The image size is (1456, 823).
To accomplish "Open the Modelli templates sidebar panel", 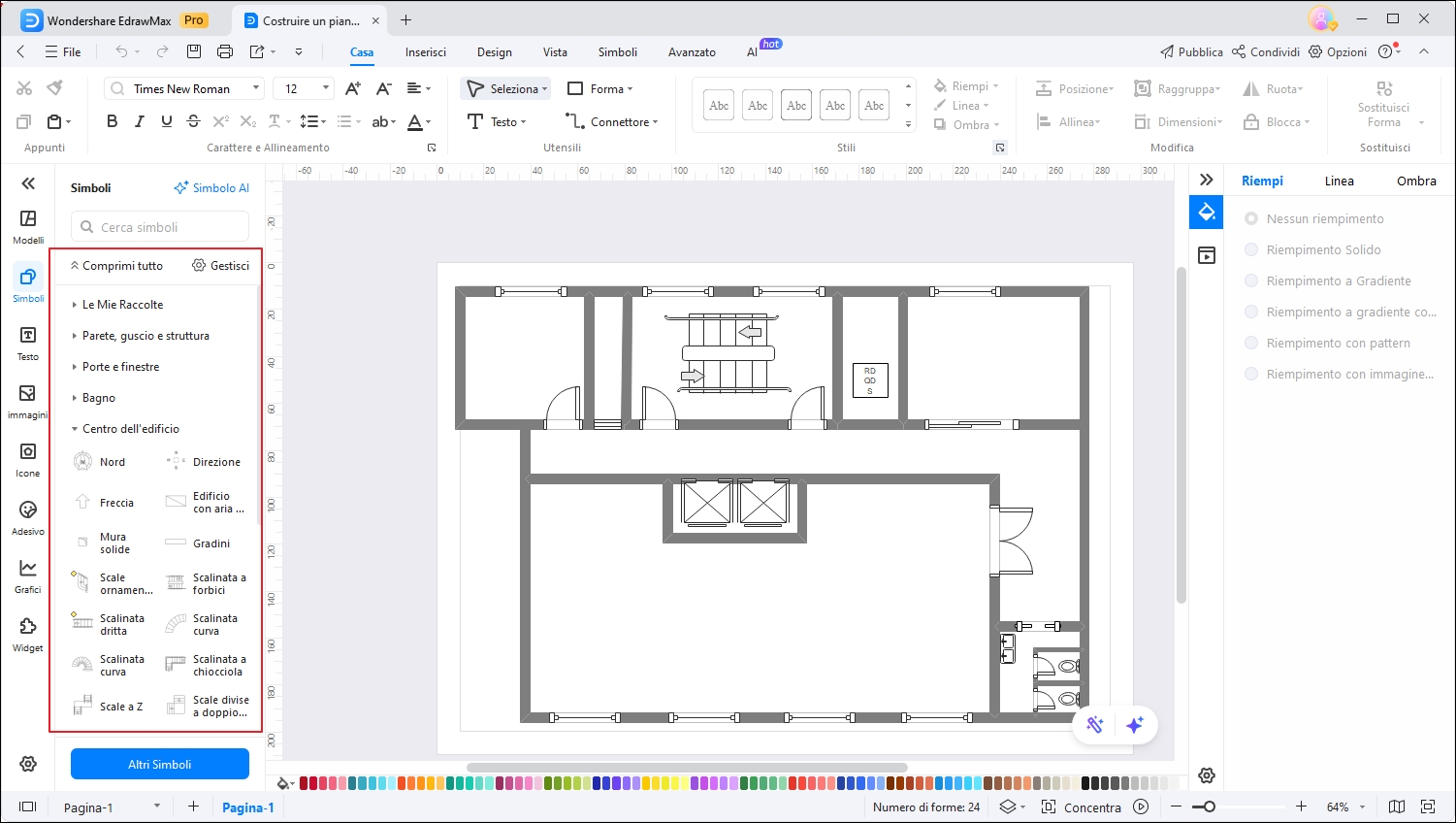I will pyautogui.click(x=28, y=225).
